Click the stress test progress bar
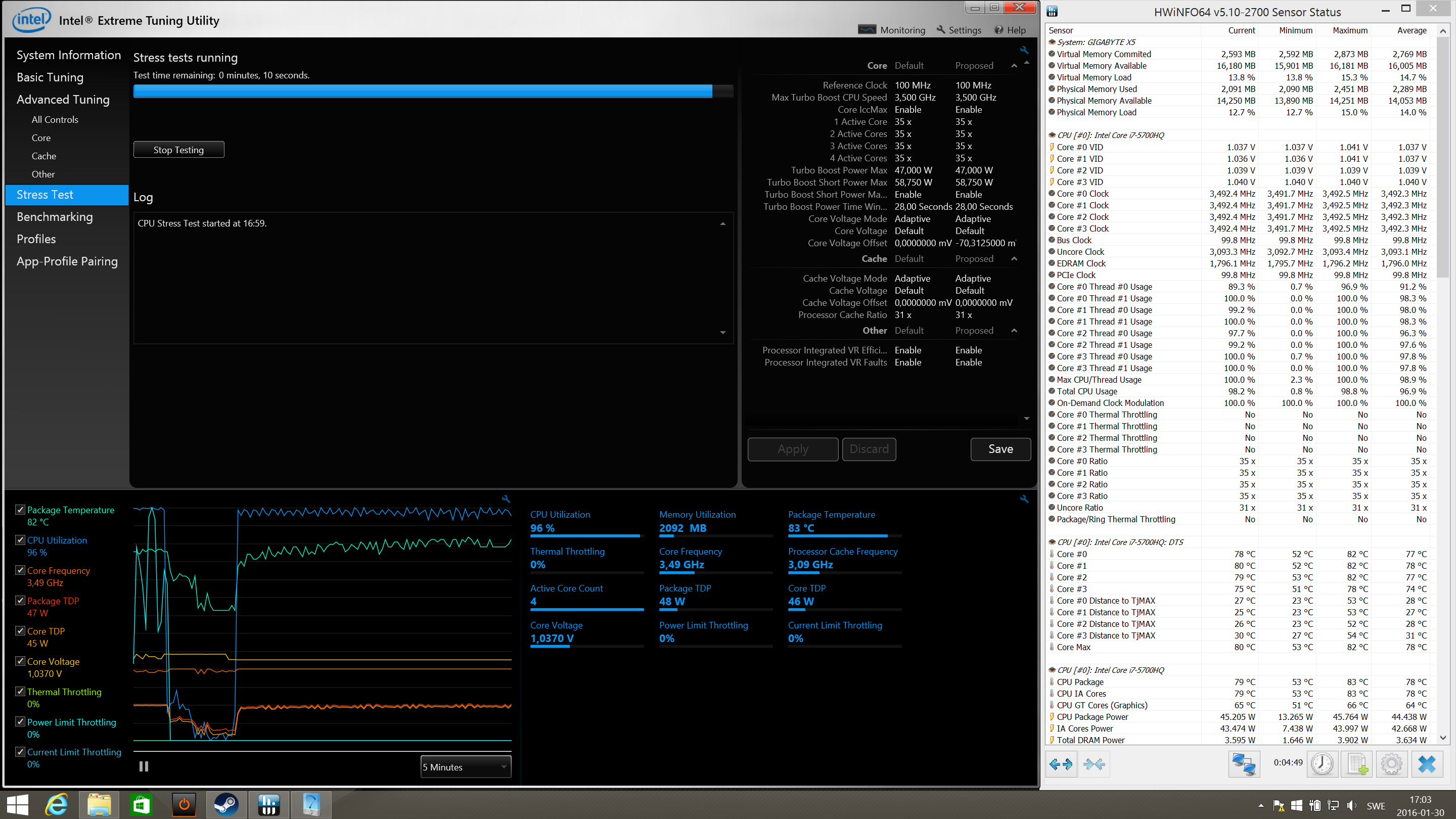Screen dimensions: 1456x819 [433, 91]
